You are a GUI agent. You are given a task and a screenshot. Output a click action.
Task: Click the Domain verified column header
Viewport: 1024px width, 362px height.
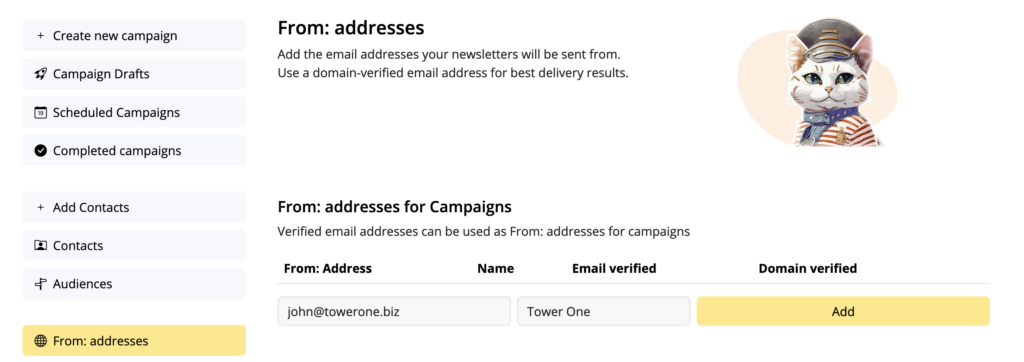[x=808, y=269]
